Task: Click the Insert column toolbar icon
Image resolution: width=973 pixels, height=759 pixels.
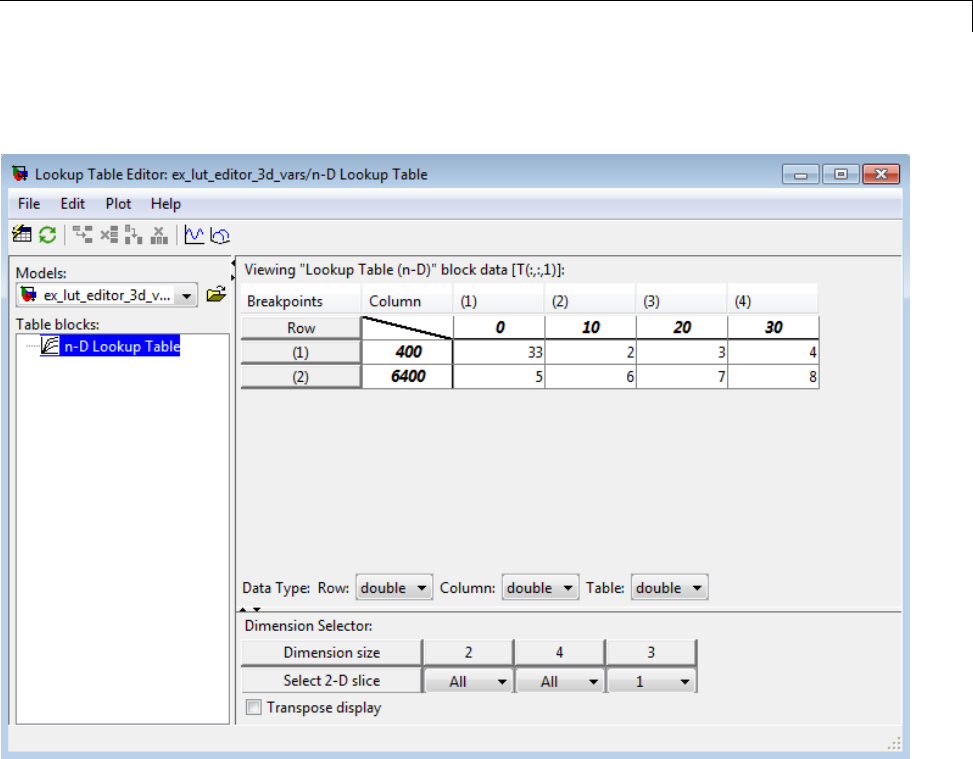Action: click(133, 235)
